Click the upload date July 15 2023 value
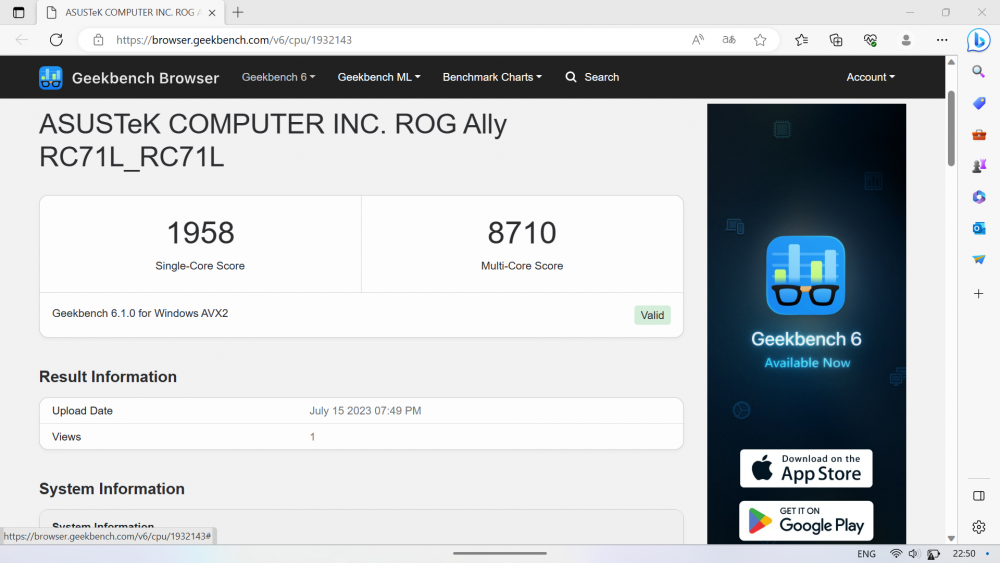 (365, 411)
